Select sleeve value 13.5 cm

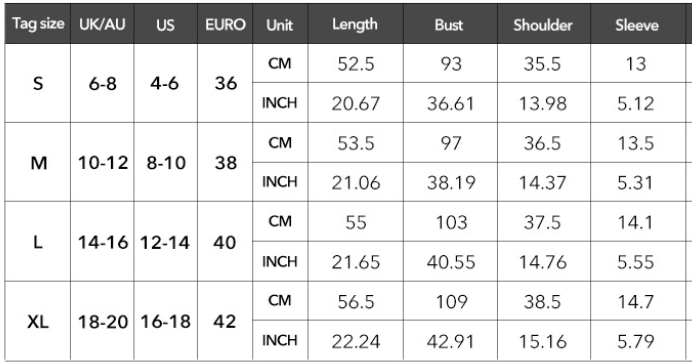pyautogui.click(x=637, y=143)
